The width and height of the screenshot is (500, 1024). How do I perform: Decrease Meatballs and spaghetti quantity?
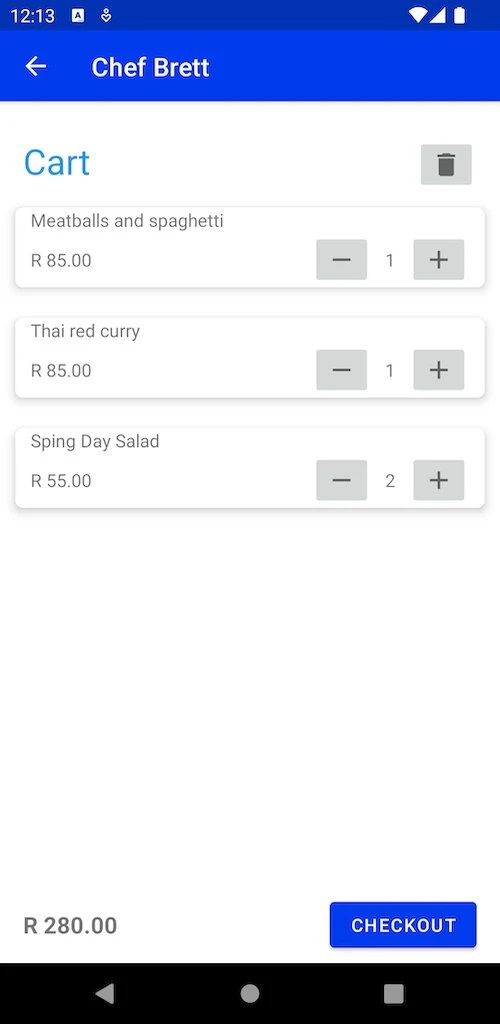pos(341,260)
